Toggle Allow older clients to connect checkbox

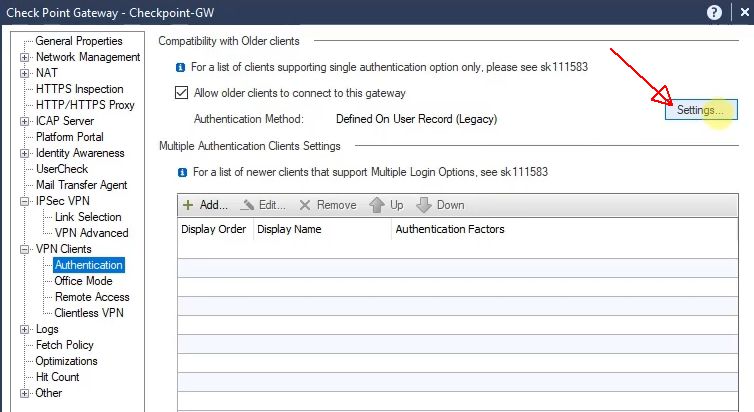181,92
